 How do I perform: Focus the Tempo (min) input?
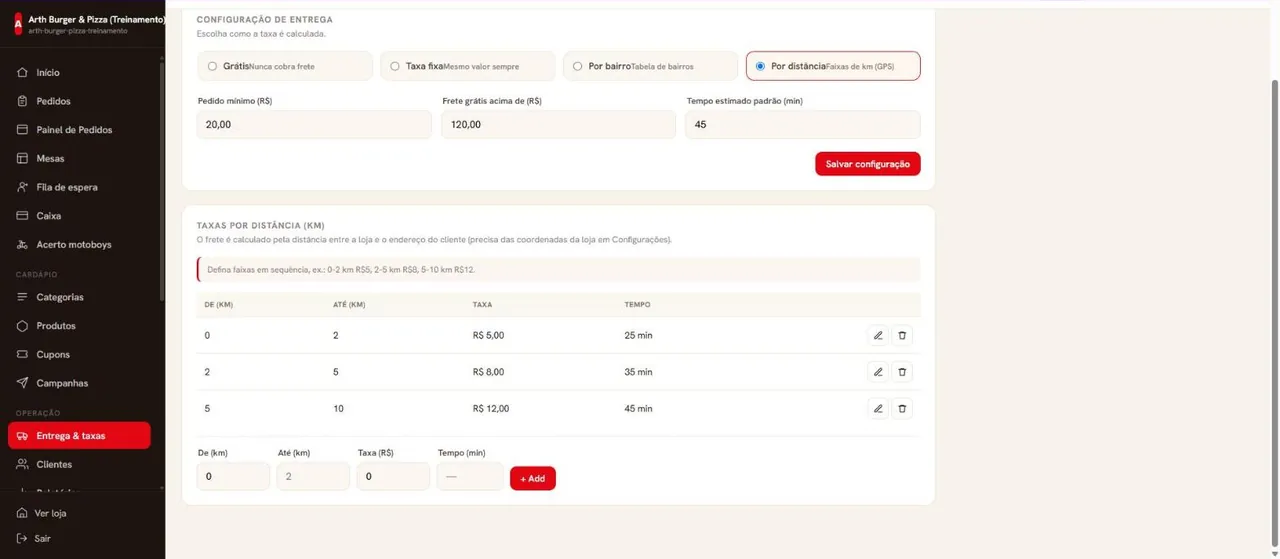[470, 477]
